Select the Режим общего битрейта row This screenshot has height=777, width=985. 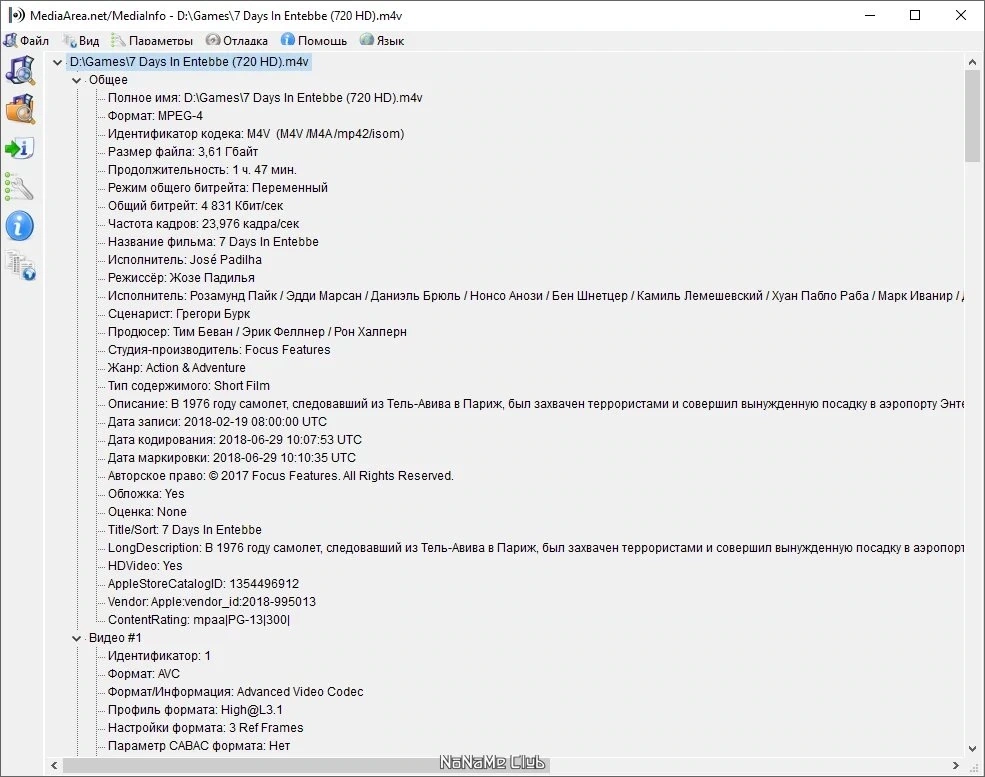pyautogui.click(x=217, y=188)
